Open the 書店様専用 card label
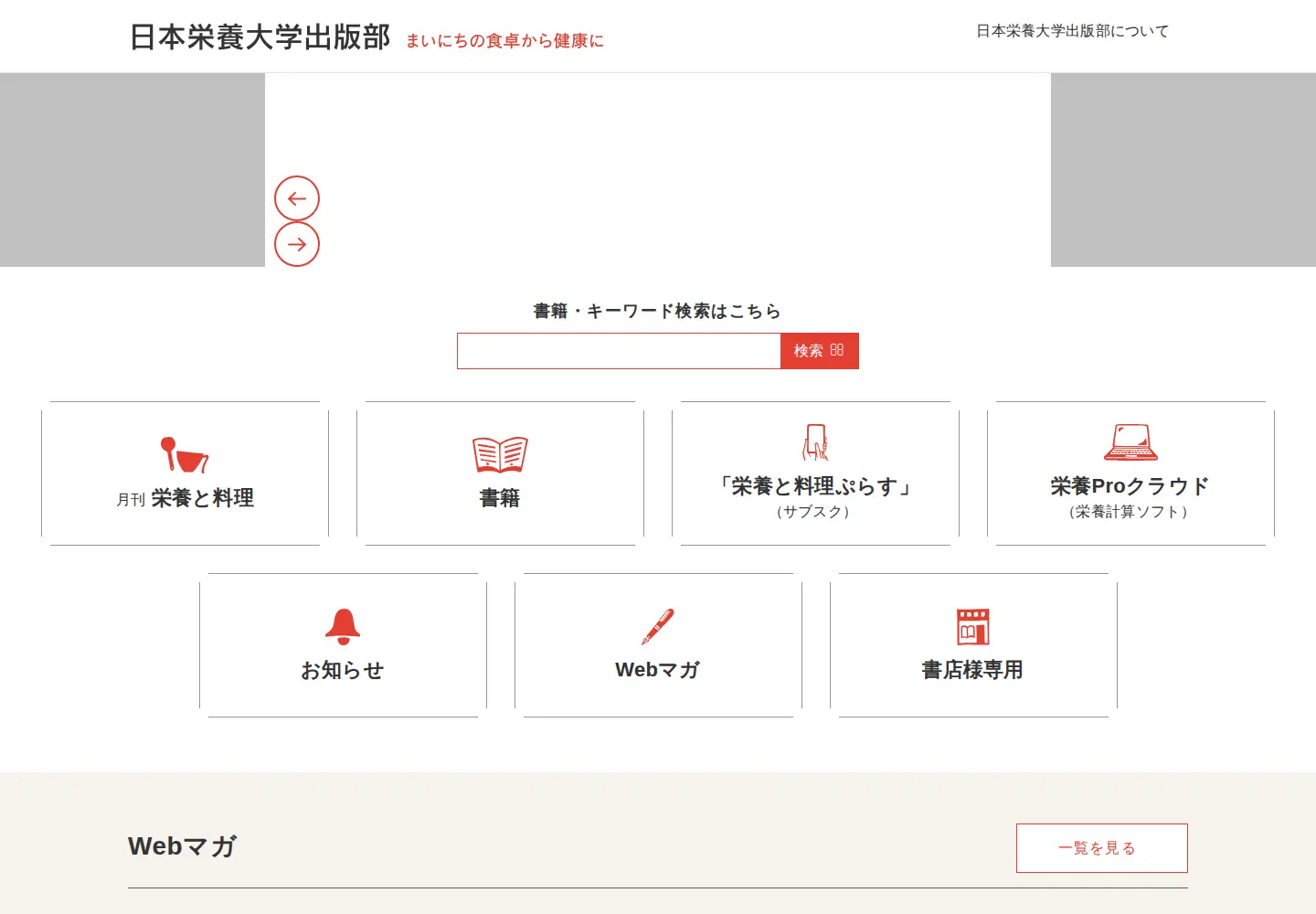Screen dimensions: 1316x914 pos(973,670)
